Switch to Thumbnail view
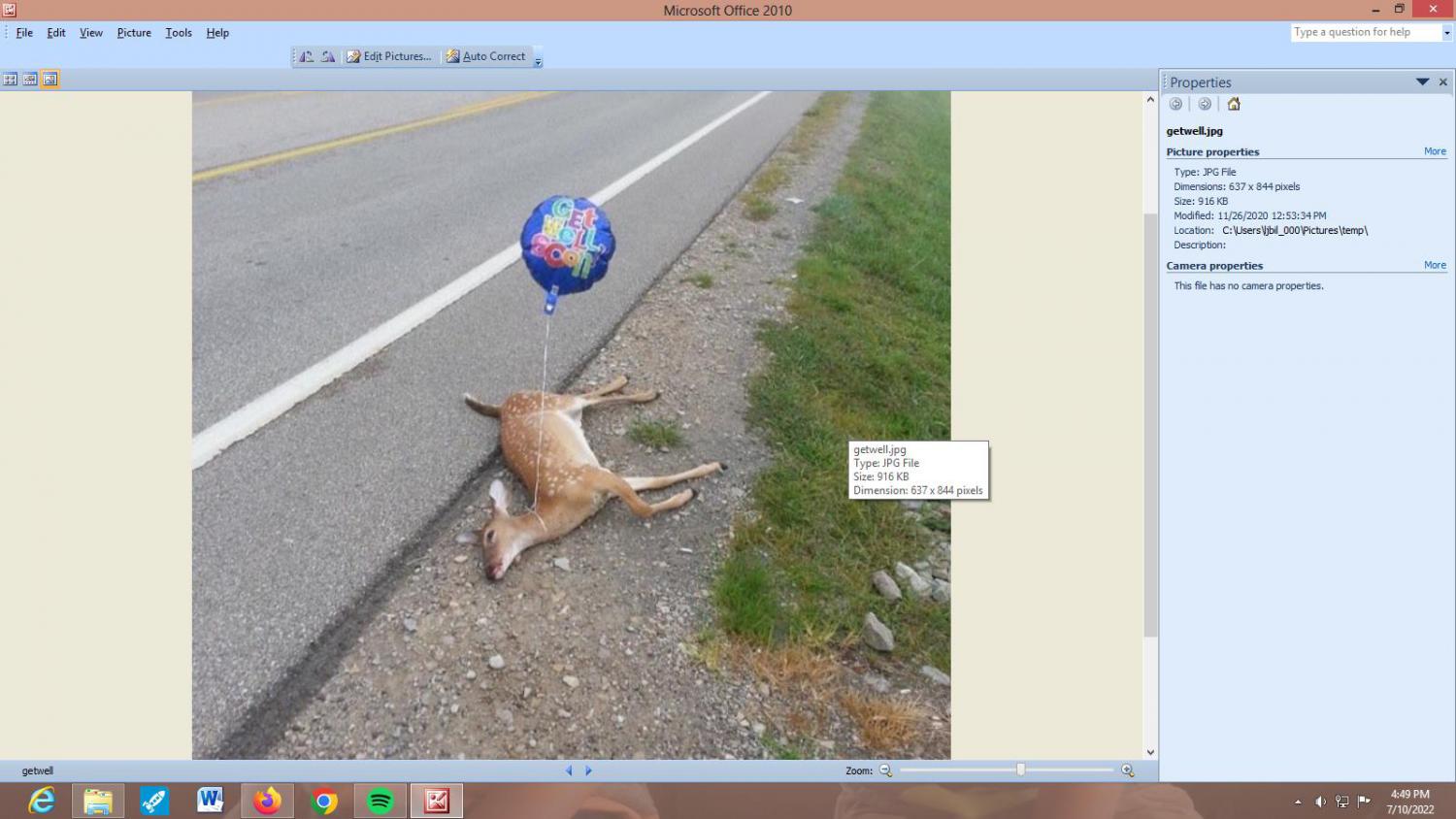Viewport: 1456px width, 819px height. pyautogui.click(x=10, y=80)
